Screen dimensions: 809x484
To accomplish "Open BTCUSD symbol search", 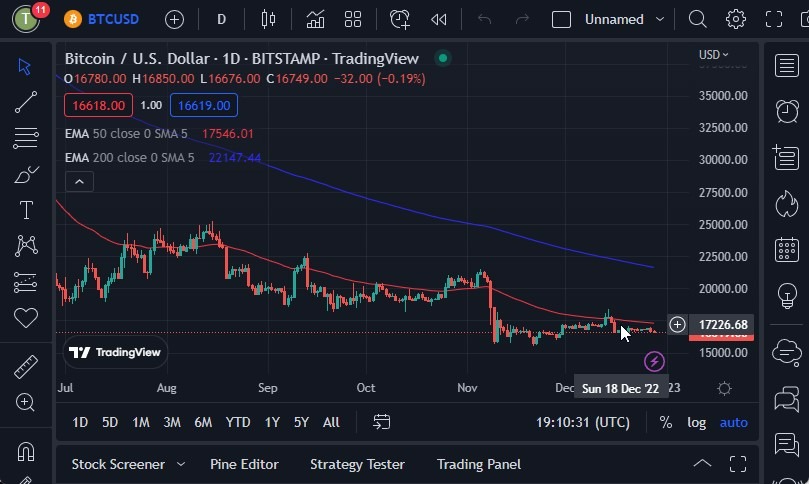I will pyautogui.click(x=102, y=20).
